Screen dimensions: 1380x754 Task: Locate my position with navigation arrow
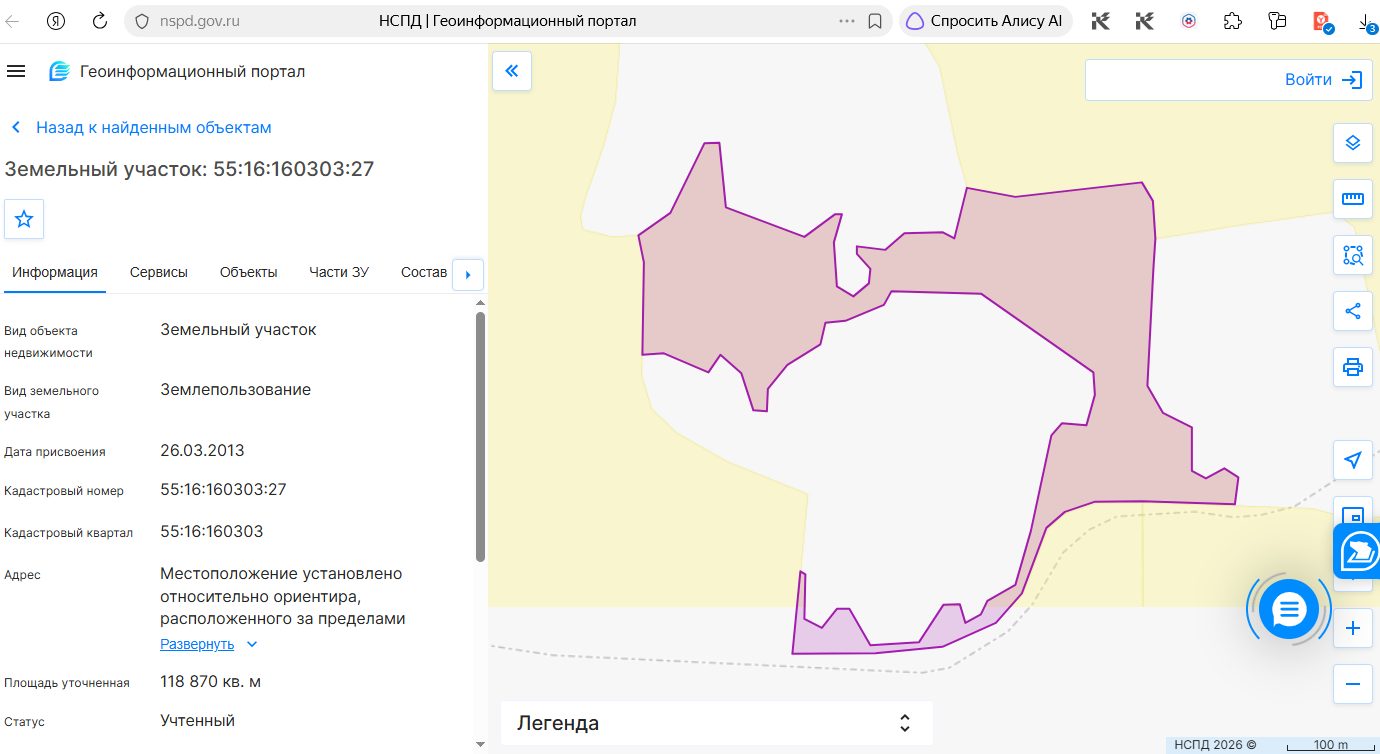tap(1353, 460)
